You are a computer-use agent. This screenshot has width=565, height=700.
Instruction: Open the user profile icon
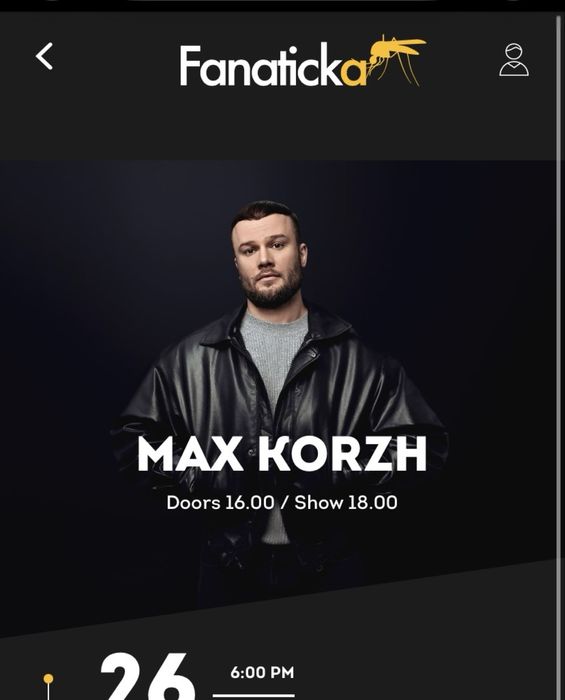pyautogui.click(x=514, y=60)
